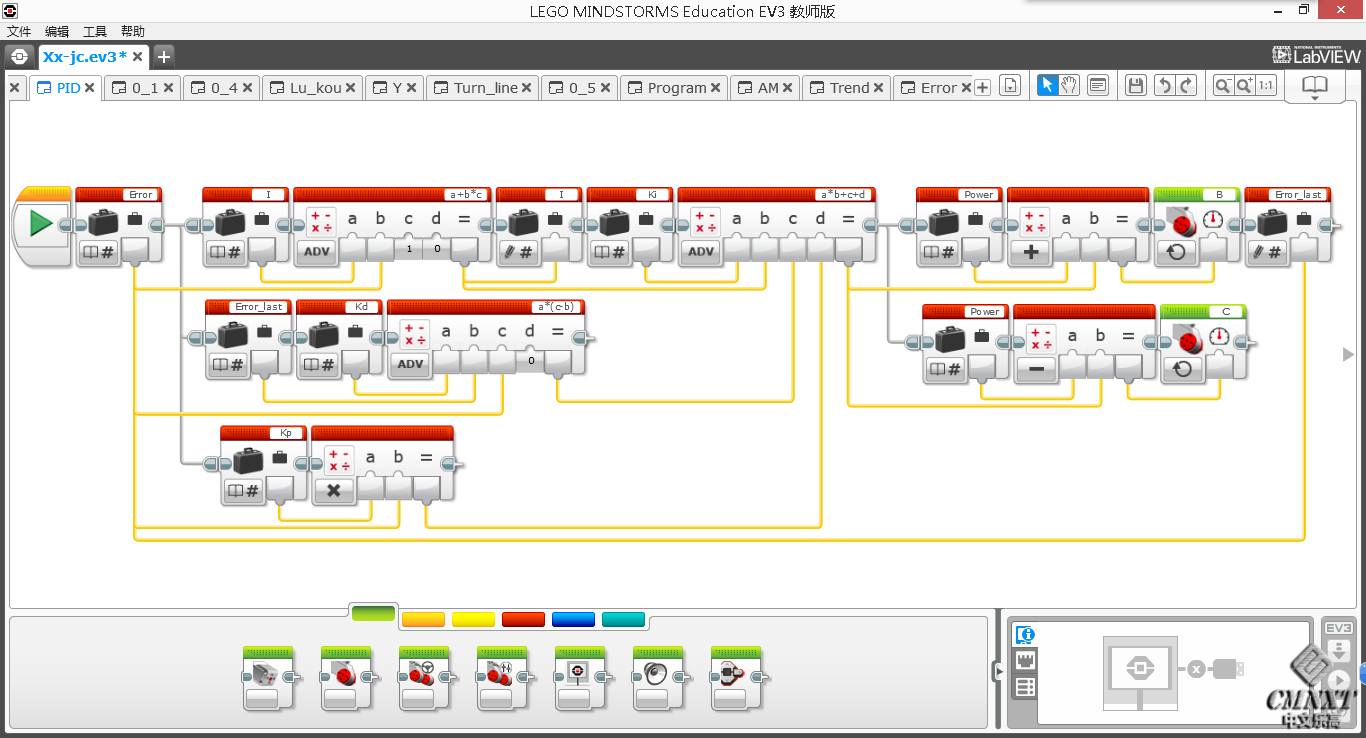Pick the Move Tank palette block

click(502, 678)
